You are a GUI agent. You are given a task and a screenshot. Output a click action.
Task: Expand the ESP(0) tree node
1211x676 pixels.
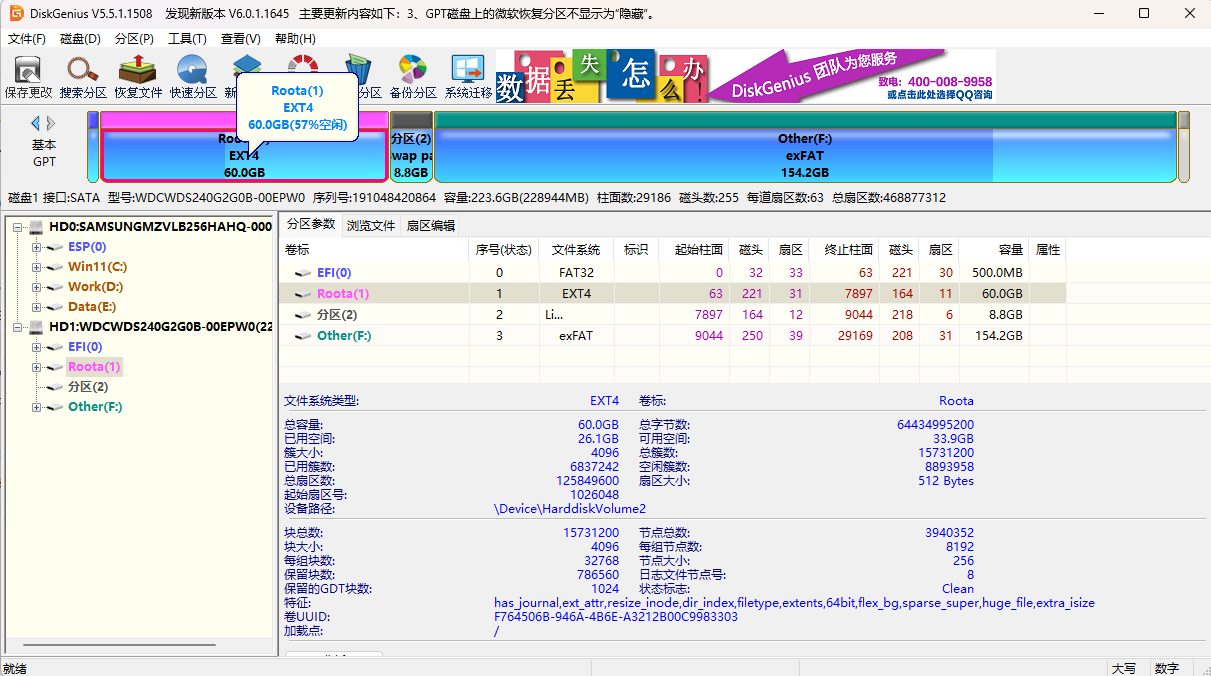coord(37,247)
